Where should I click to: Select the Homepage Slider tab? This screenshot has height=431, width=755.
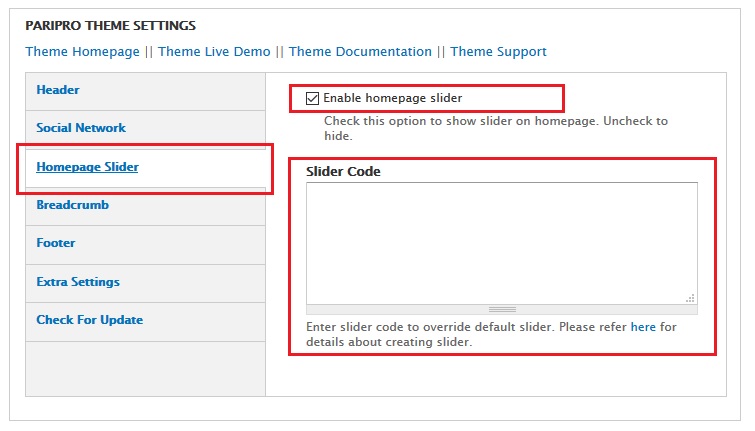coord(87,167)
